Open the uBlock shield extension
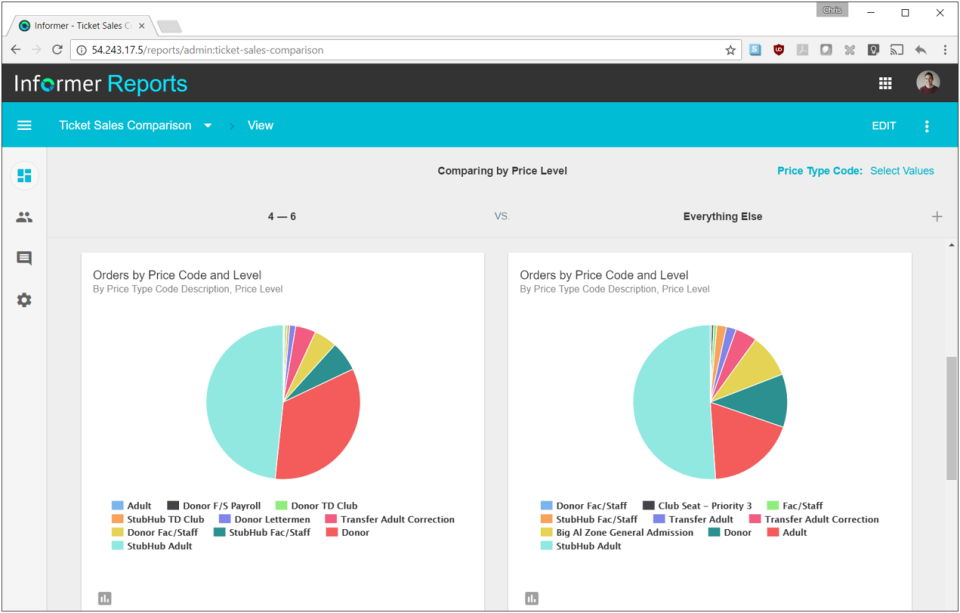 click(779, 50)
